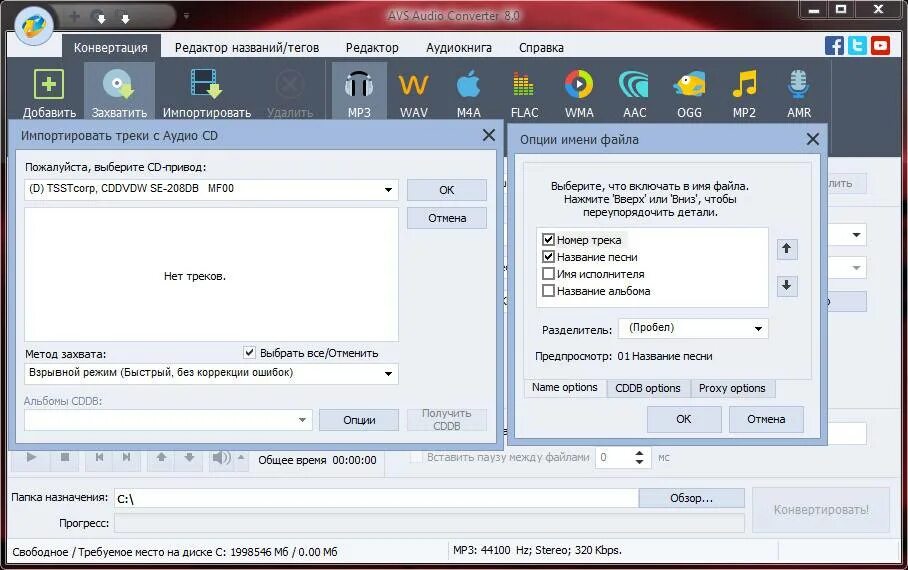Image resolution: width=908 pixels, height=570 pixels.
Task: Open the YouTube channel icon
Action: point(880,46)
